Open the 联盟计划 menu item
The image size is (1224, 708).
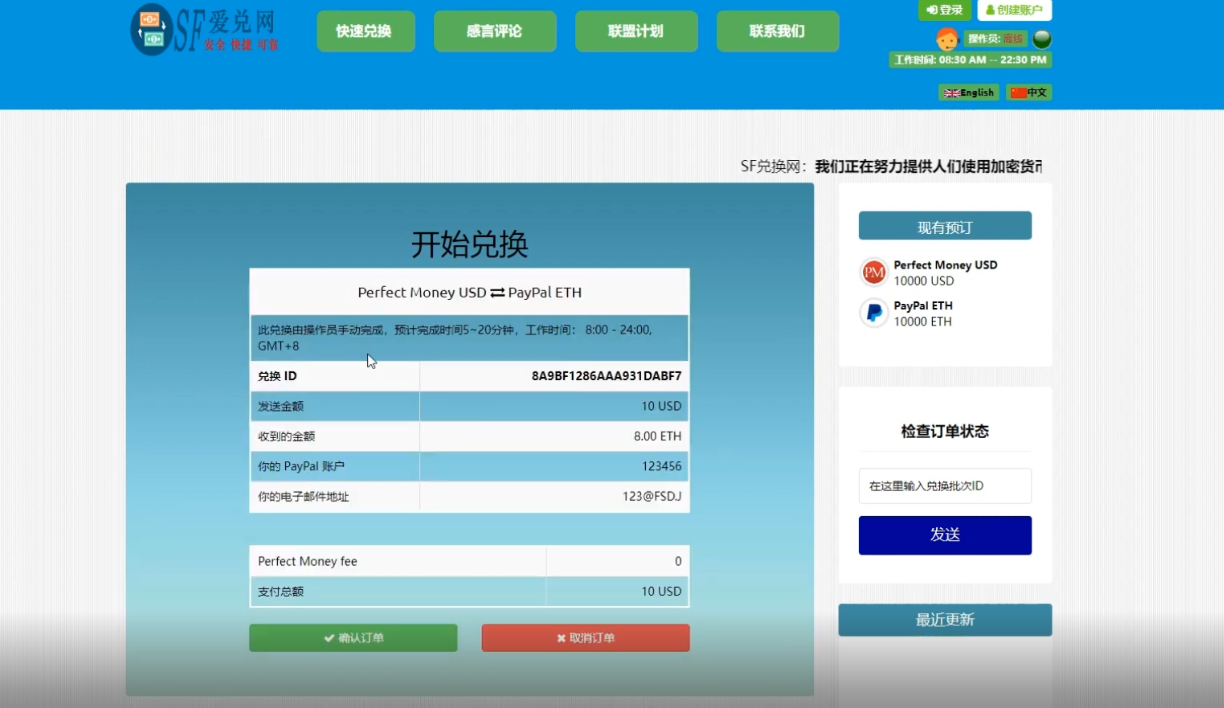click(x=635, y=31)
